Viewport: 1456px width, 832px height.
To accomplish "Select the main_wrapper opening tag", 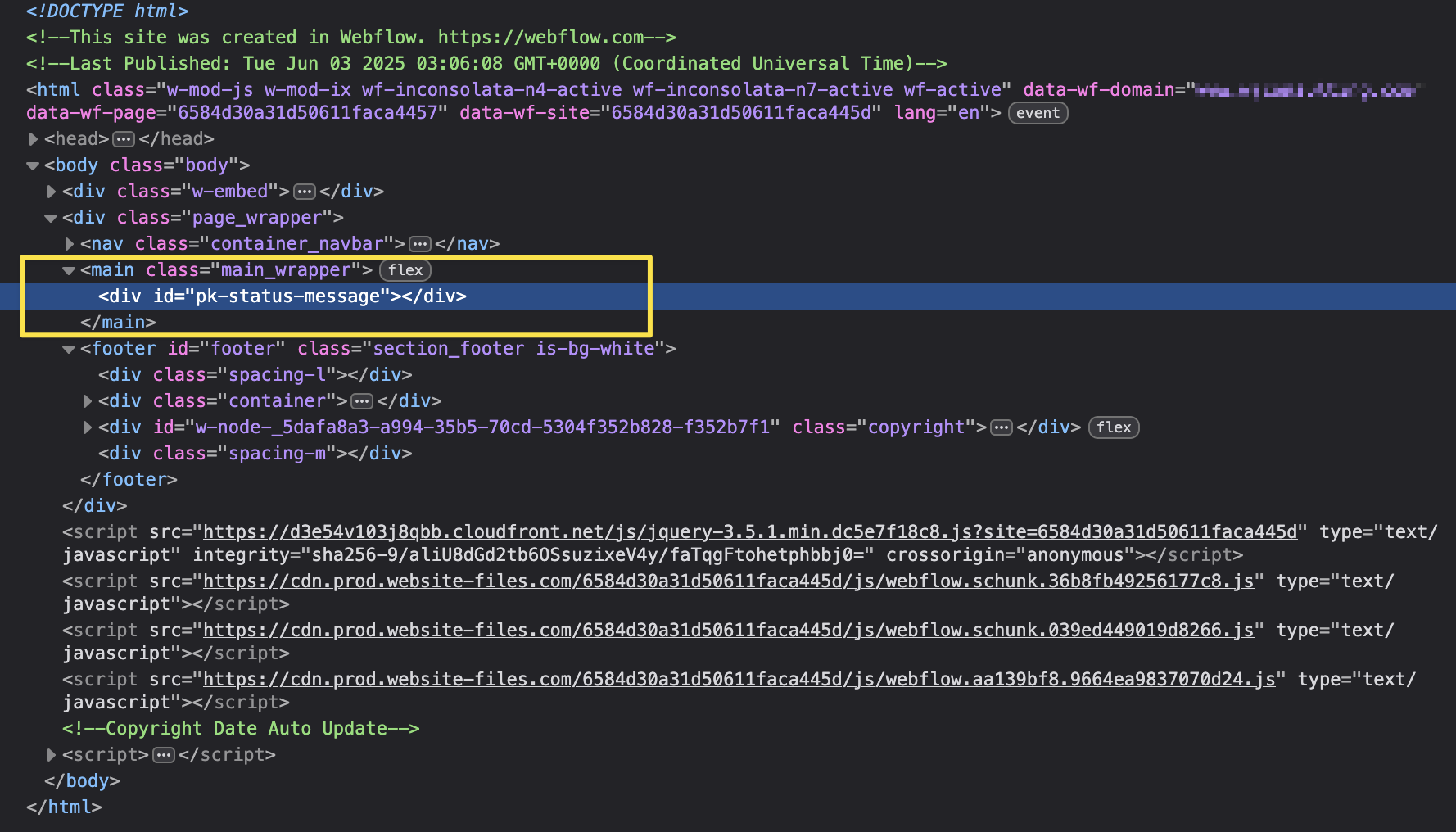I will 227,270.
